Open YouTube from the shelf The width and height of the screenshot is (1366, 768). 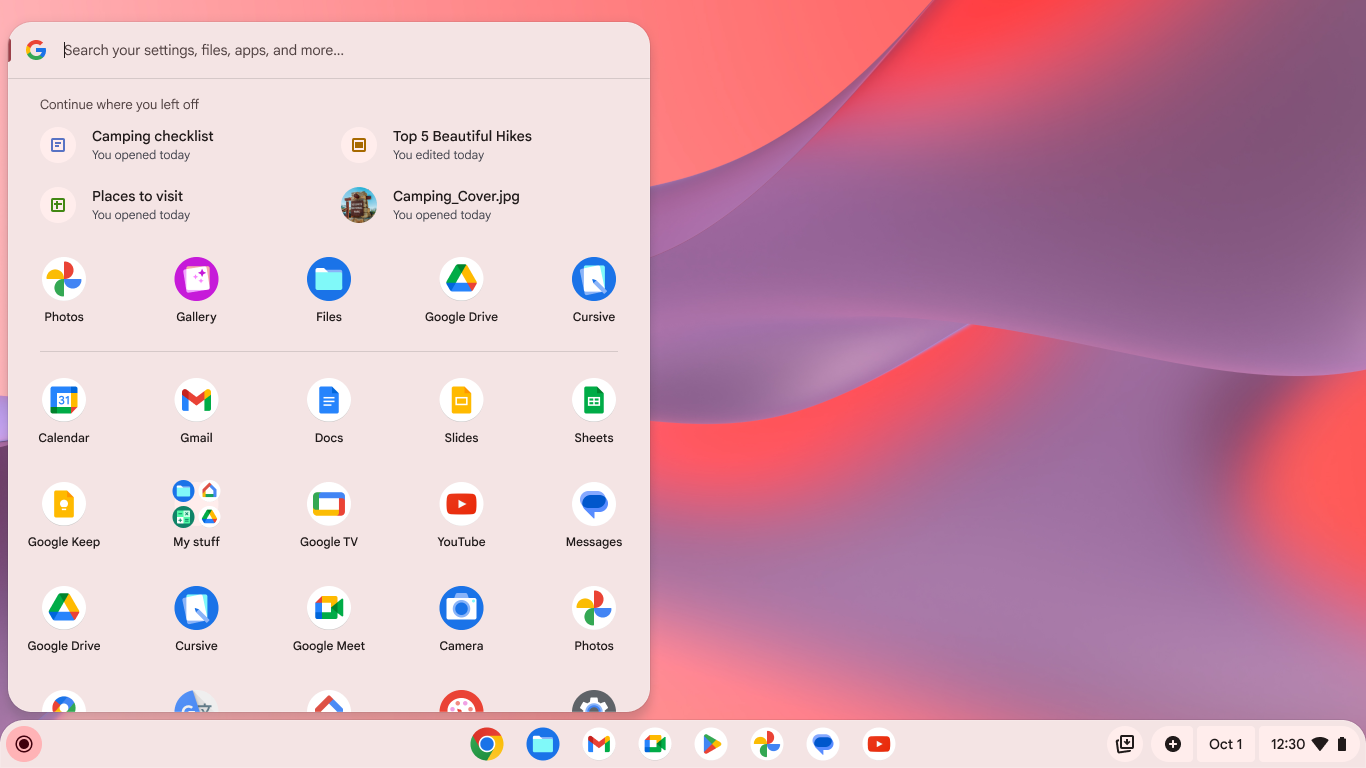pos(879,744)
